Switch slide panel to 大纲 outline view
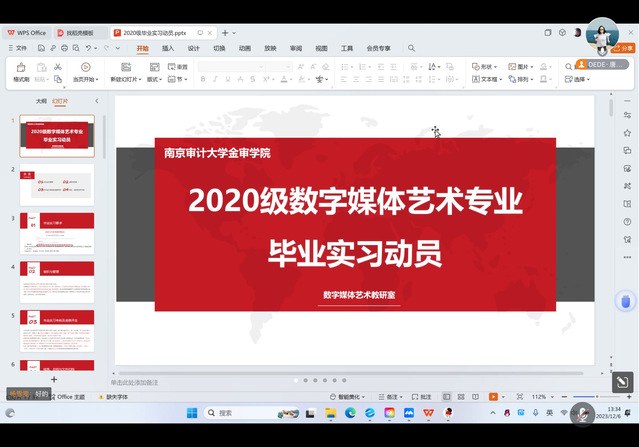The height and width of the screenshot is (447, 639). pyautogui.click(x=41, y=101)
